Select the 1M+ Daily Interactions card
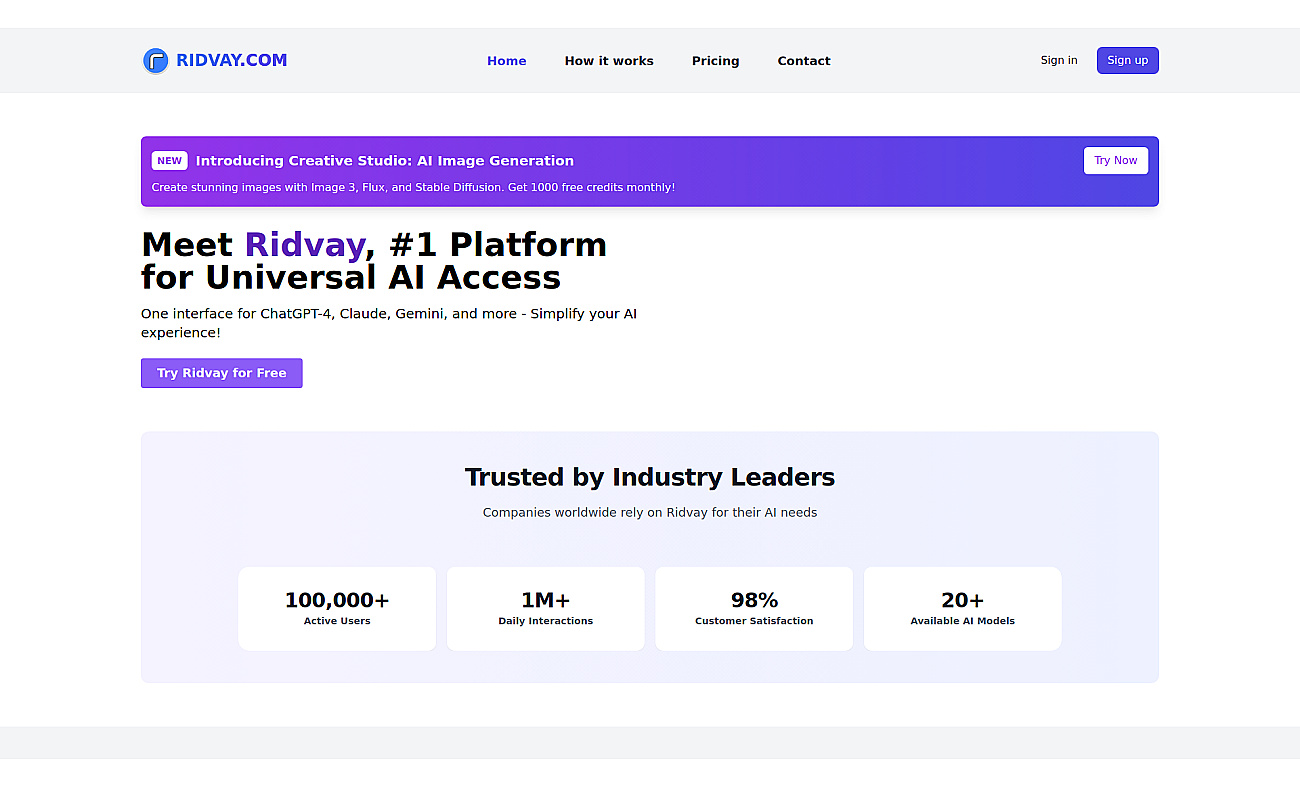 (x=546, y=609)
